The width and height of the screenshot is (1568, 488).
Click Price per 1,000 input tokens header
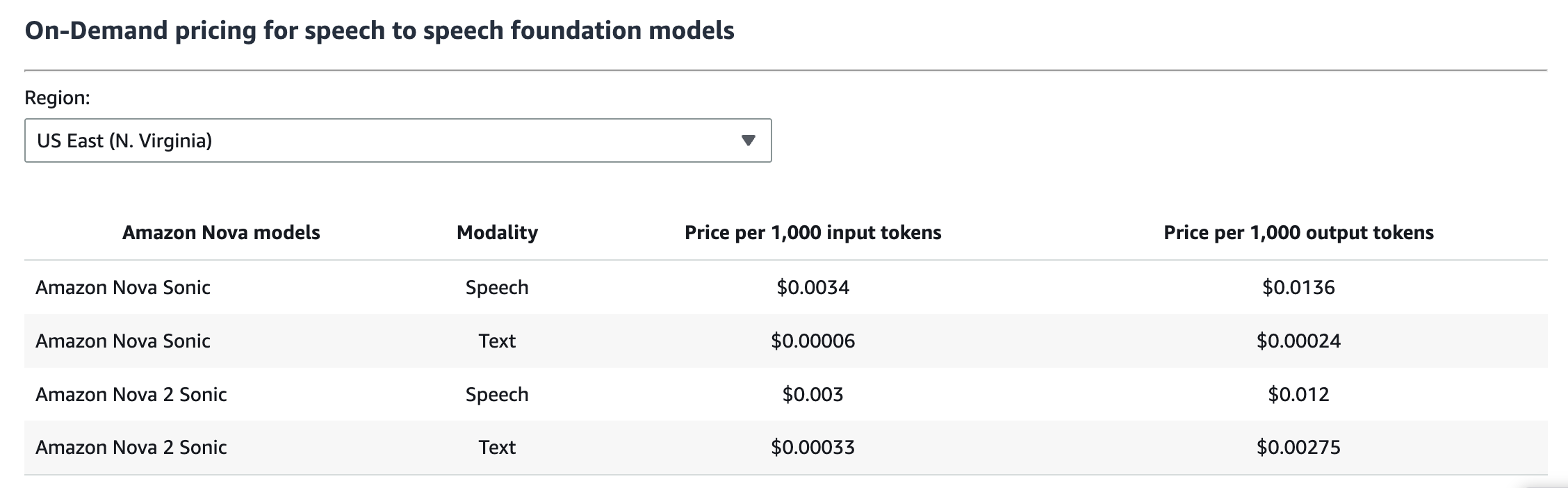tap(812, 232)
